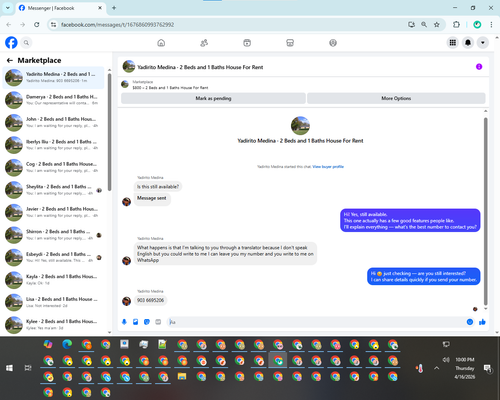Screen dimensions: 500x400
Task: Open the Cog conversation
Action: point(53,167)
